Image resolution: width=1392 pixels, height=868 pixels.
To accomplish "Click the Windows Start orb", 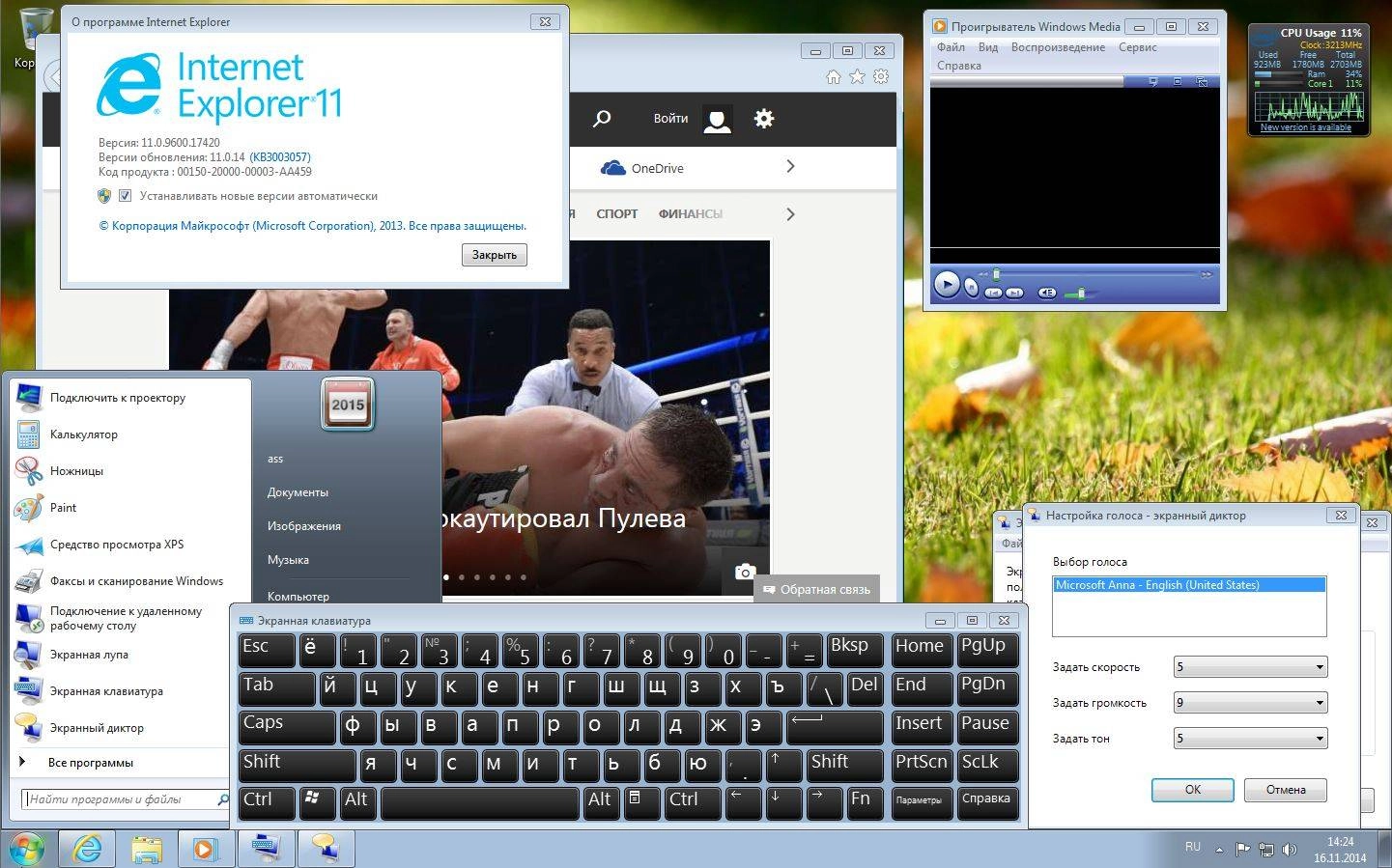I will pyautogui.click(x=26, y=849).
